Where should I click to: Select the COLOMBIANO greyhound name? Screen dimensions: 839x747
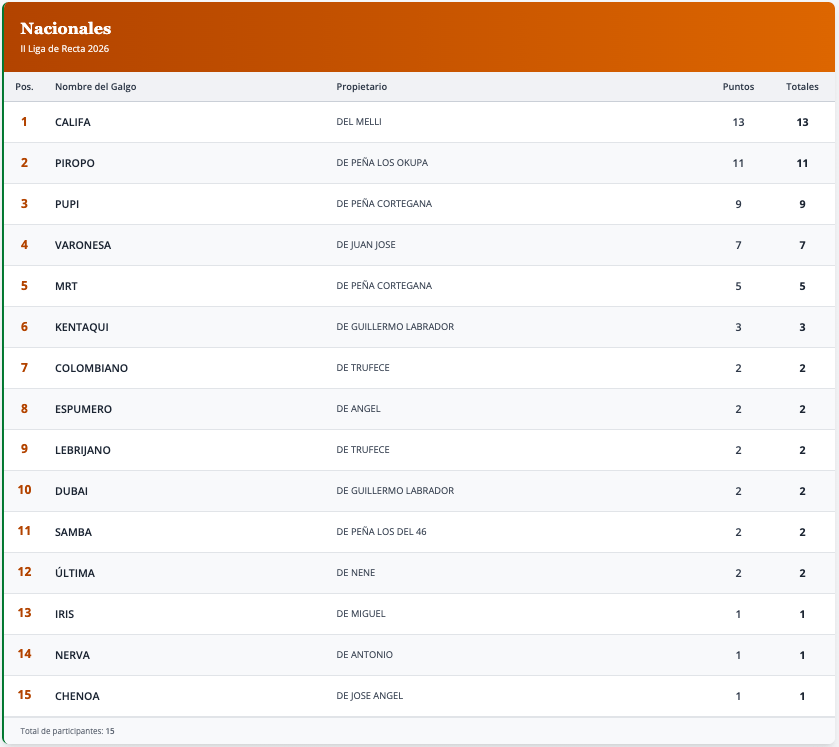(x=91, y=368)
